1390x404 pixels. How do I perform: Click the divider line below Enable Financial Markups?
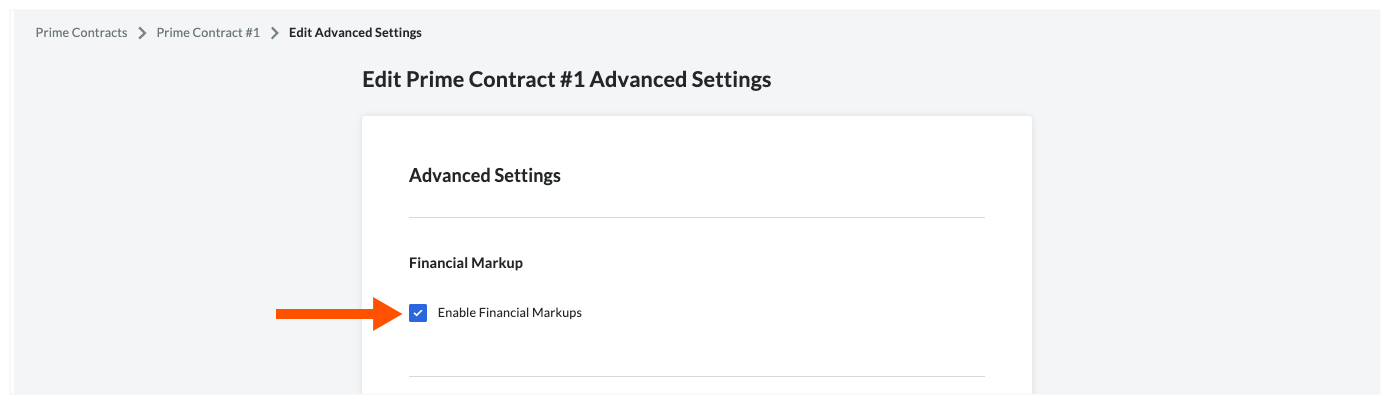click(x=697, y=376)
